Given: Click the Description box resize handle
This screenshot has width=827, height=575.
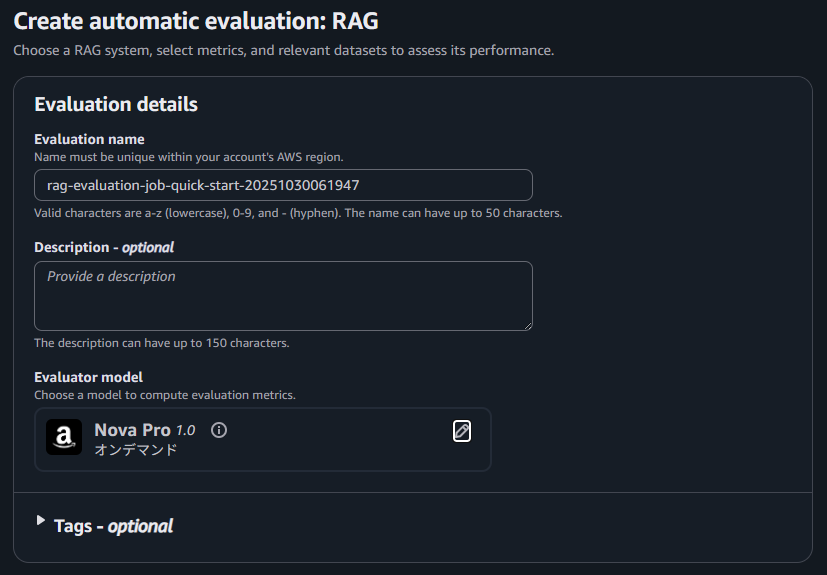Looking at the screenshot, I should tap(526, 324).
